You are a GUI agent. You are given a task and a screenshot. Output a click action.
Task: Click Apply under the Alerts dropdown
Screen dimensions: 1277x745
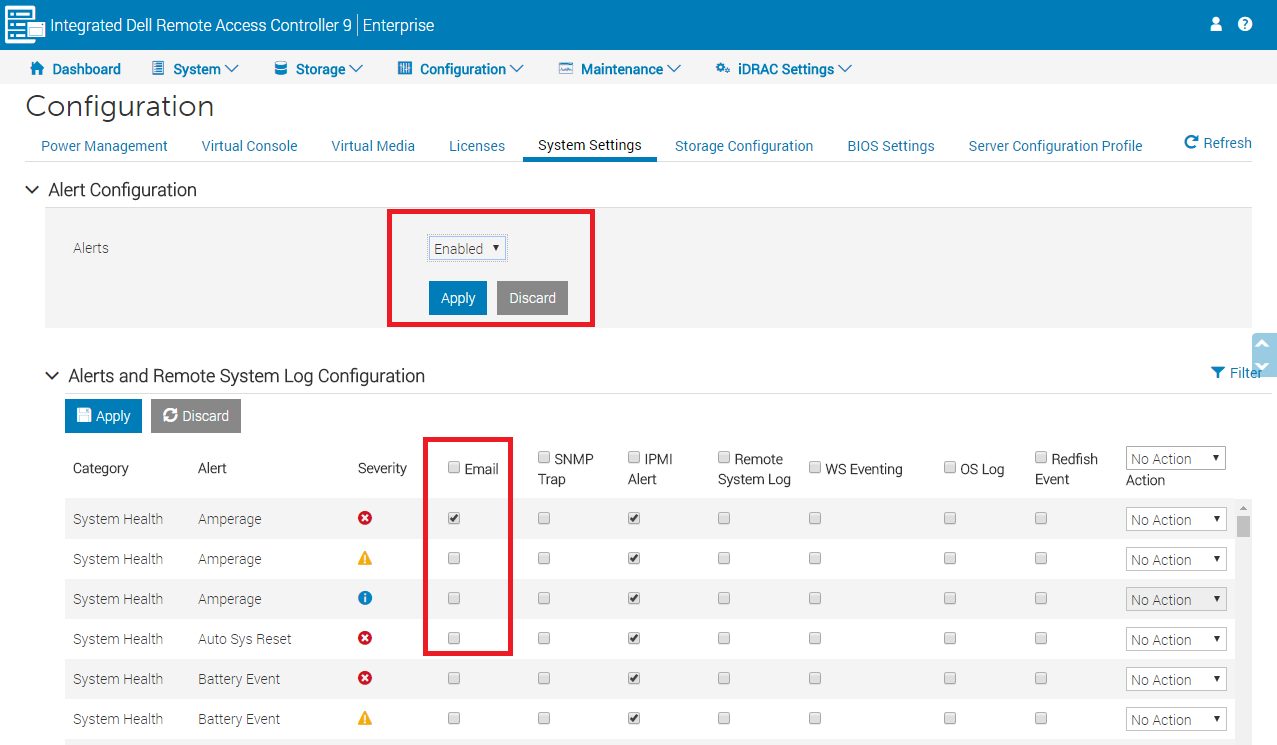pyautogui.click(x=458, y=298)
